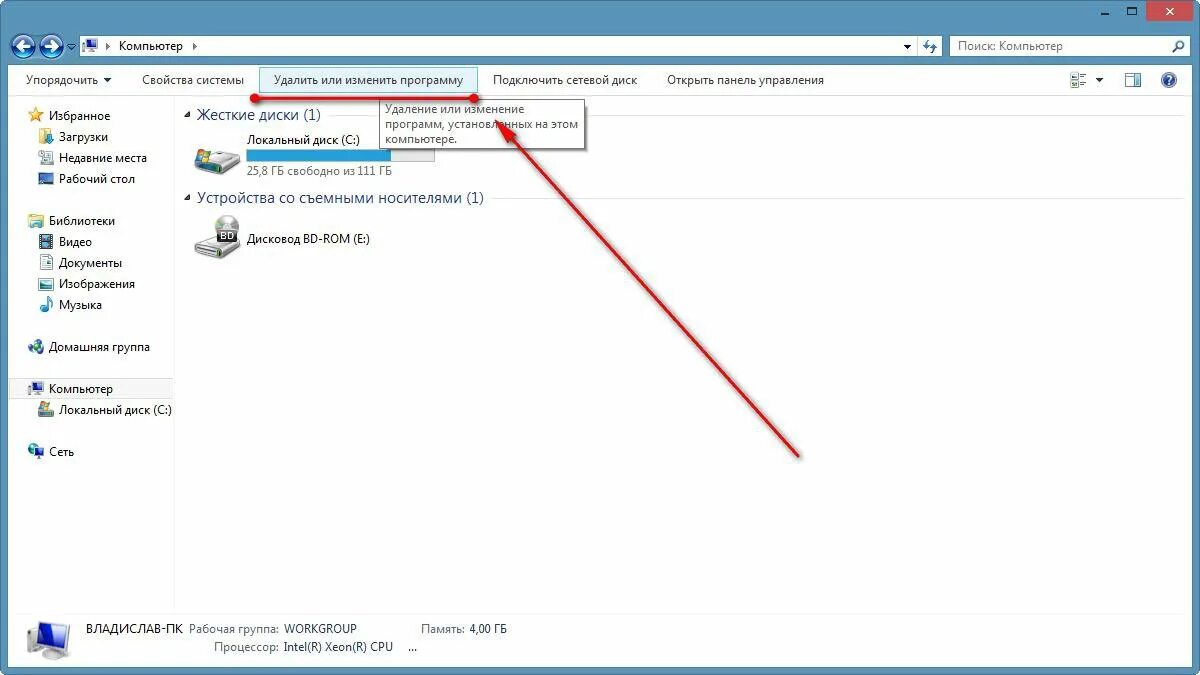Click Устройства со съемными носителями (1) header
This screenshot has width=1200, height=675.
(x=340, y=198)
